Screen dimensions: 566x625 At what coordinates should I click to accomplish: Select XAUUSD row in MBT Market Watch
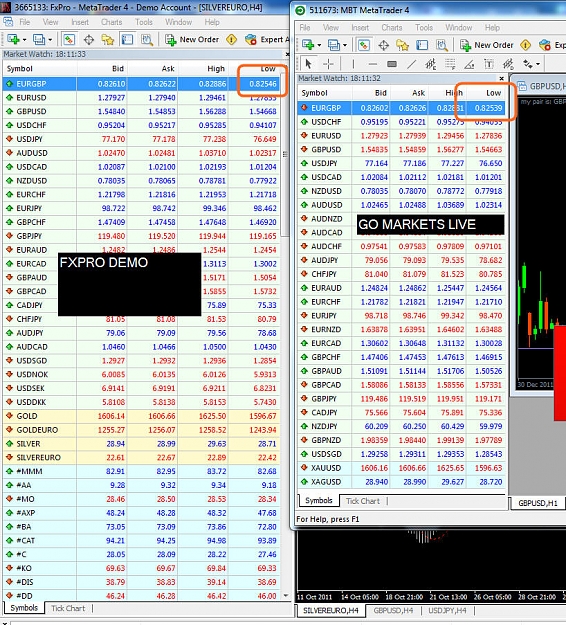401,468
